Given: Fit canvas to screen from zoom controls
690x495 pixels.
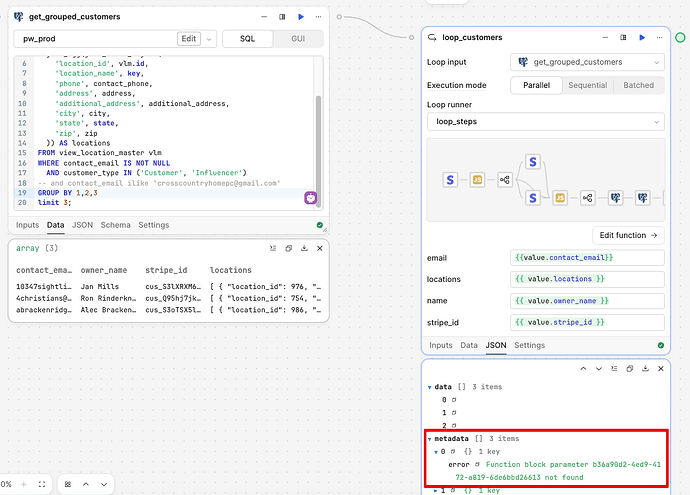Looking at the screenshot, I should [x=42, y=484].
